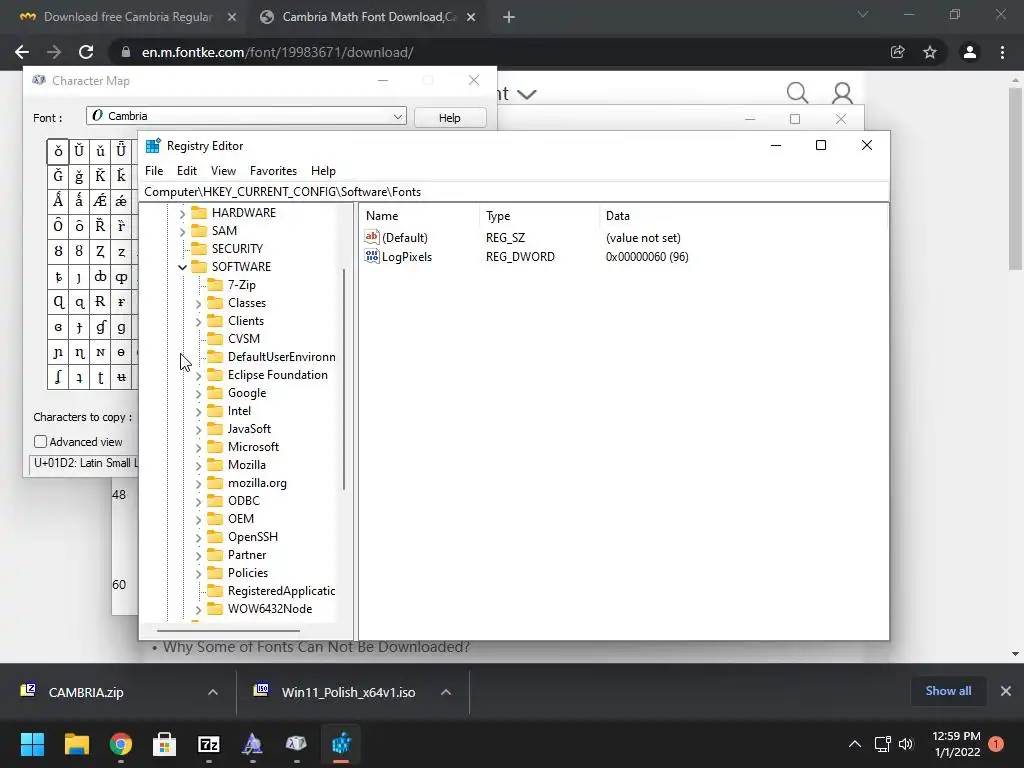Image resolution: width=1024 pixels, height=768 pixels.
Task: Expand the Microsoft key
Action: tap(199, 447)
